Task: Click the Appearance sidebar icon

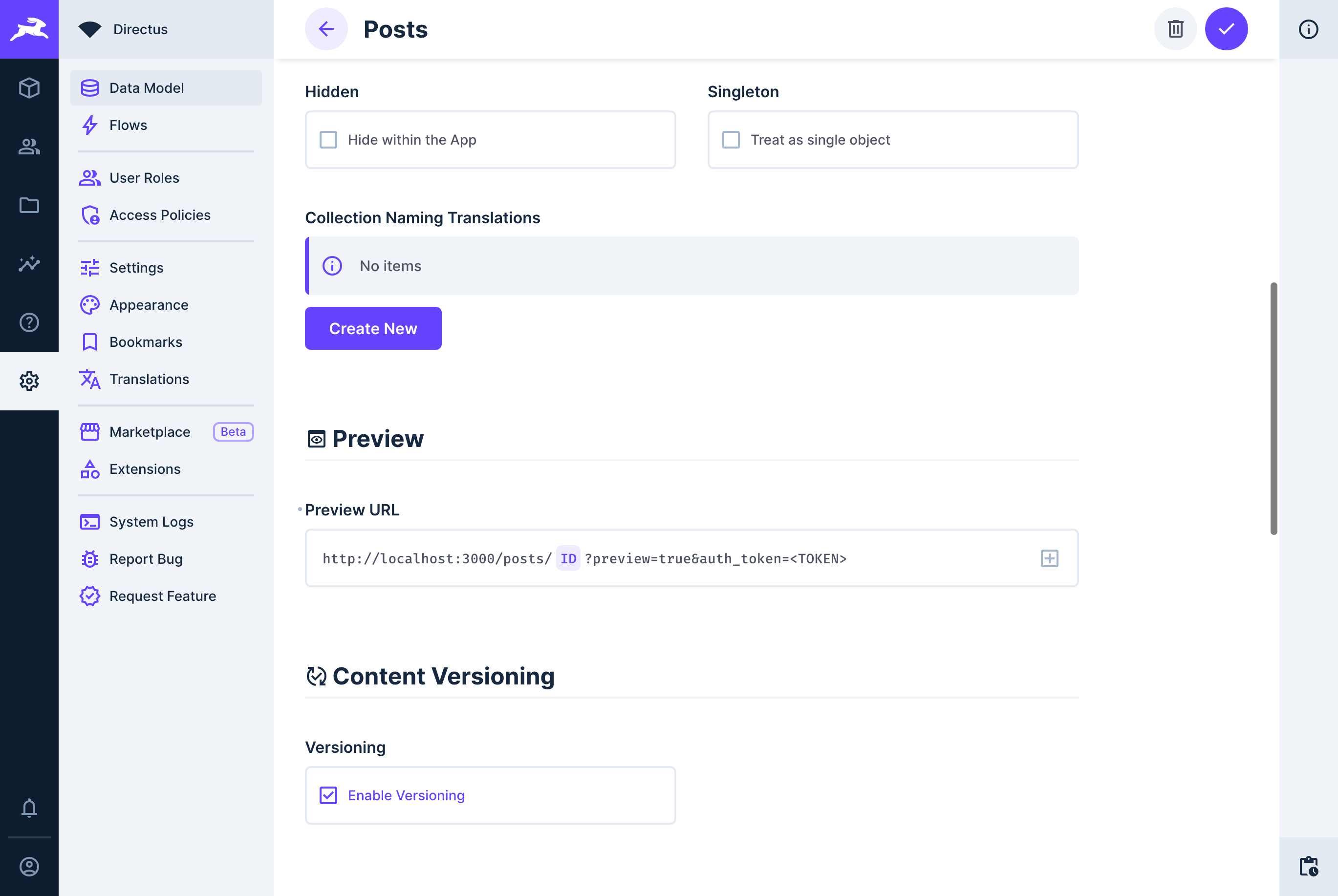Action: pyautogui.click(x=90, y=304)
